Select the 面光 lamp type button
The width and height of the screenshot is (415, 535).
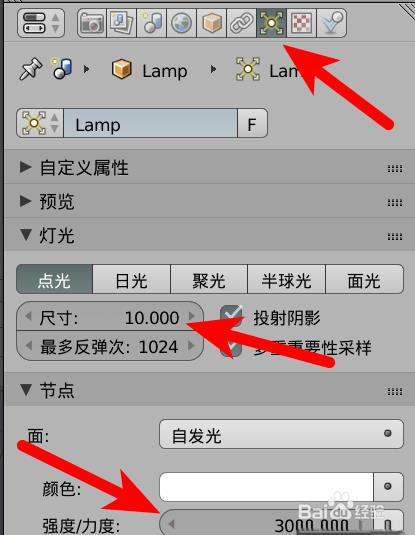pos(364,279)
